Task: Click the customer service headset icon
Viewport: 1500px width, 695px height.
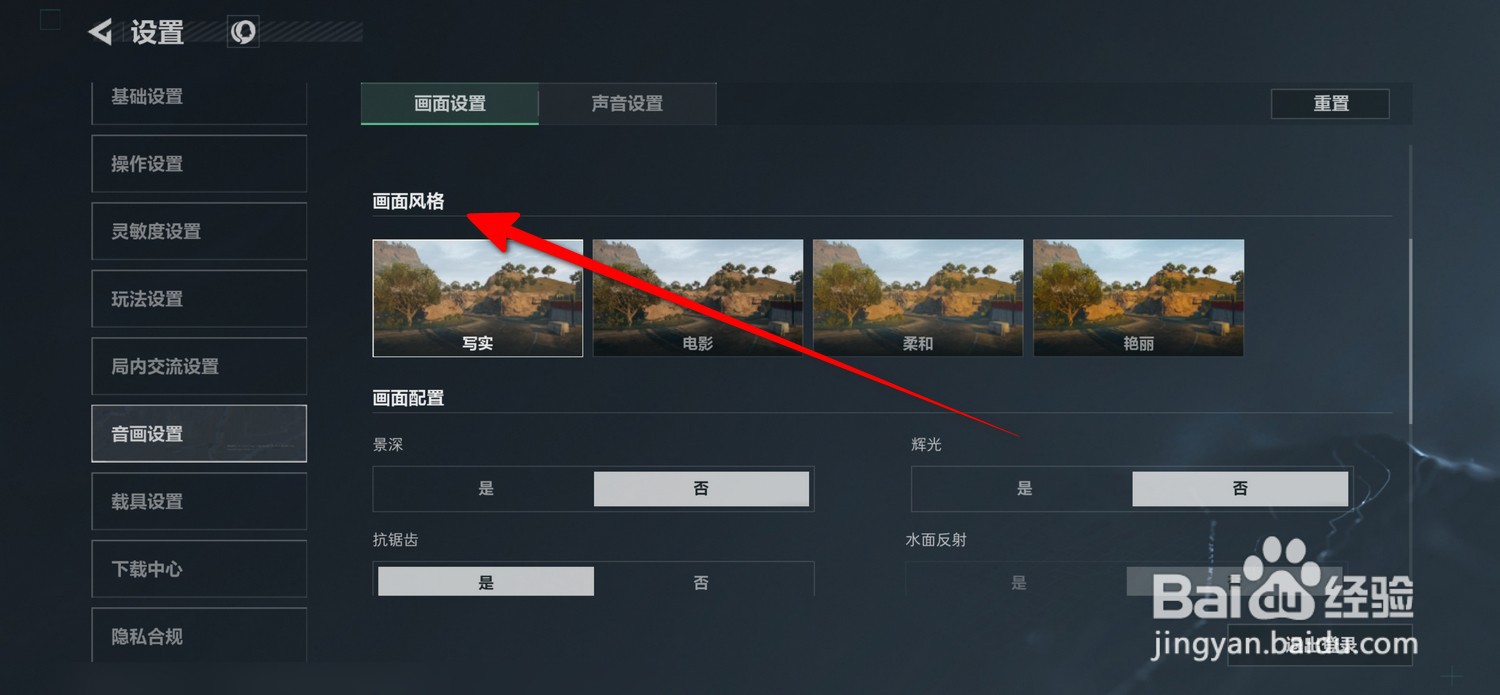Action: pos(243,32)
